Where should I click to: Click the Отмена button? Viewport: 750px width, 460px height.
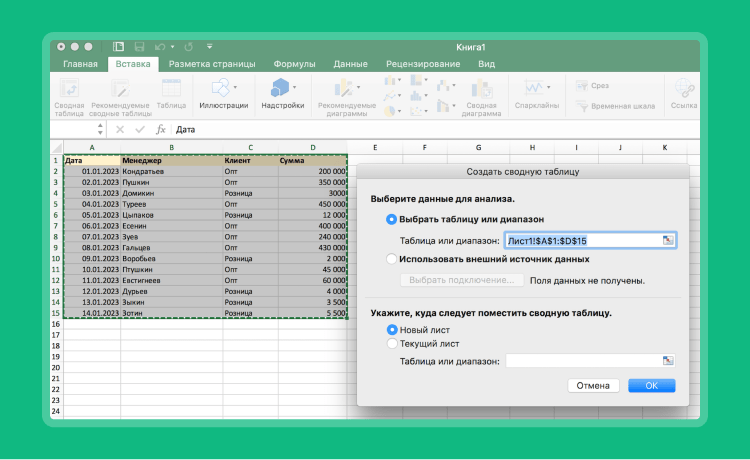(x=593, y=385)
